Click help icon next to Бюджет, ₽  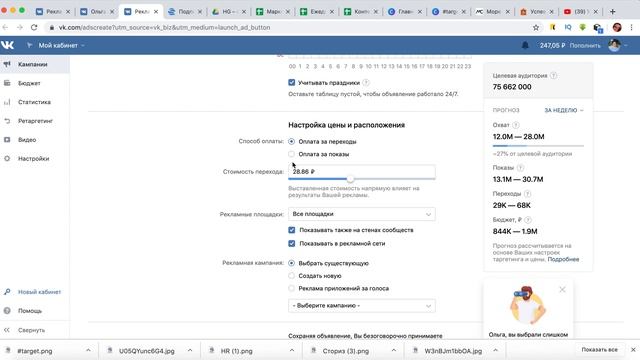tap(528, 220)
